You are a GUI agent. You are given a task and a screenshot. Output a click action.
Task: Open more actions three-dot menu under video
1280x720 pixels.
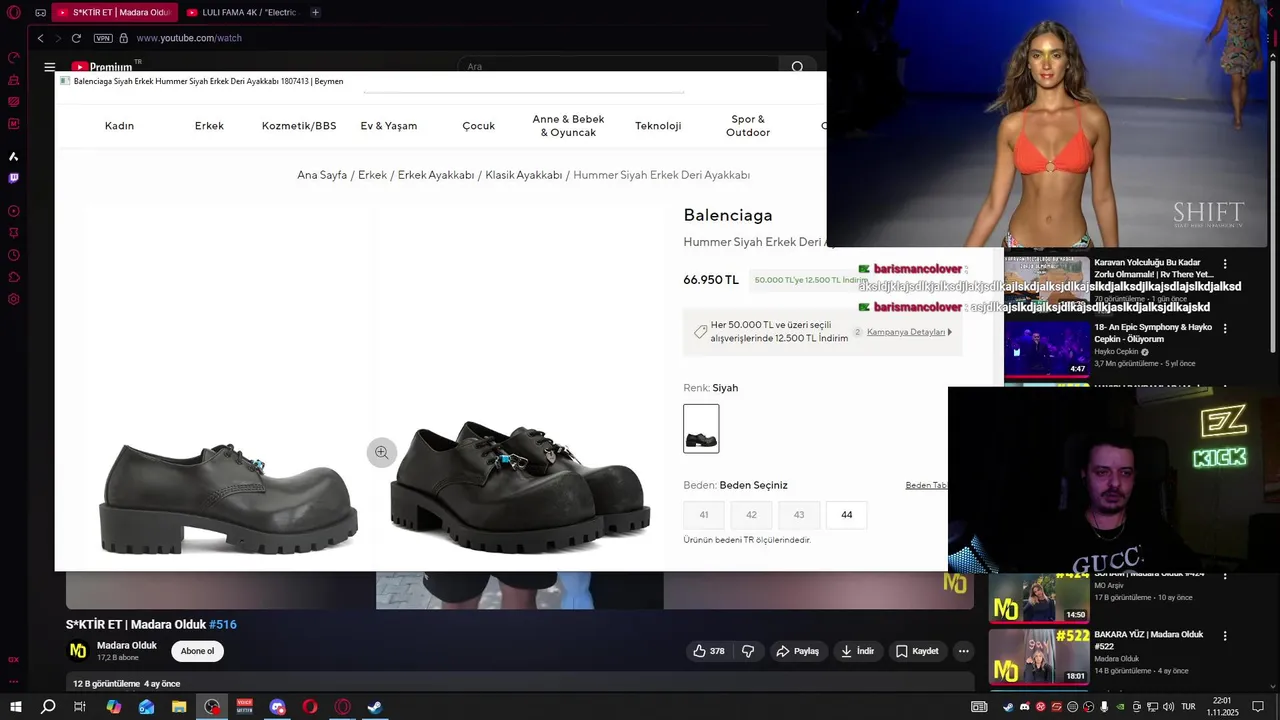tap(963, 651)
